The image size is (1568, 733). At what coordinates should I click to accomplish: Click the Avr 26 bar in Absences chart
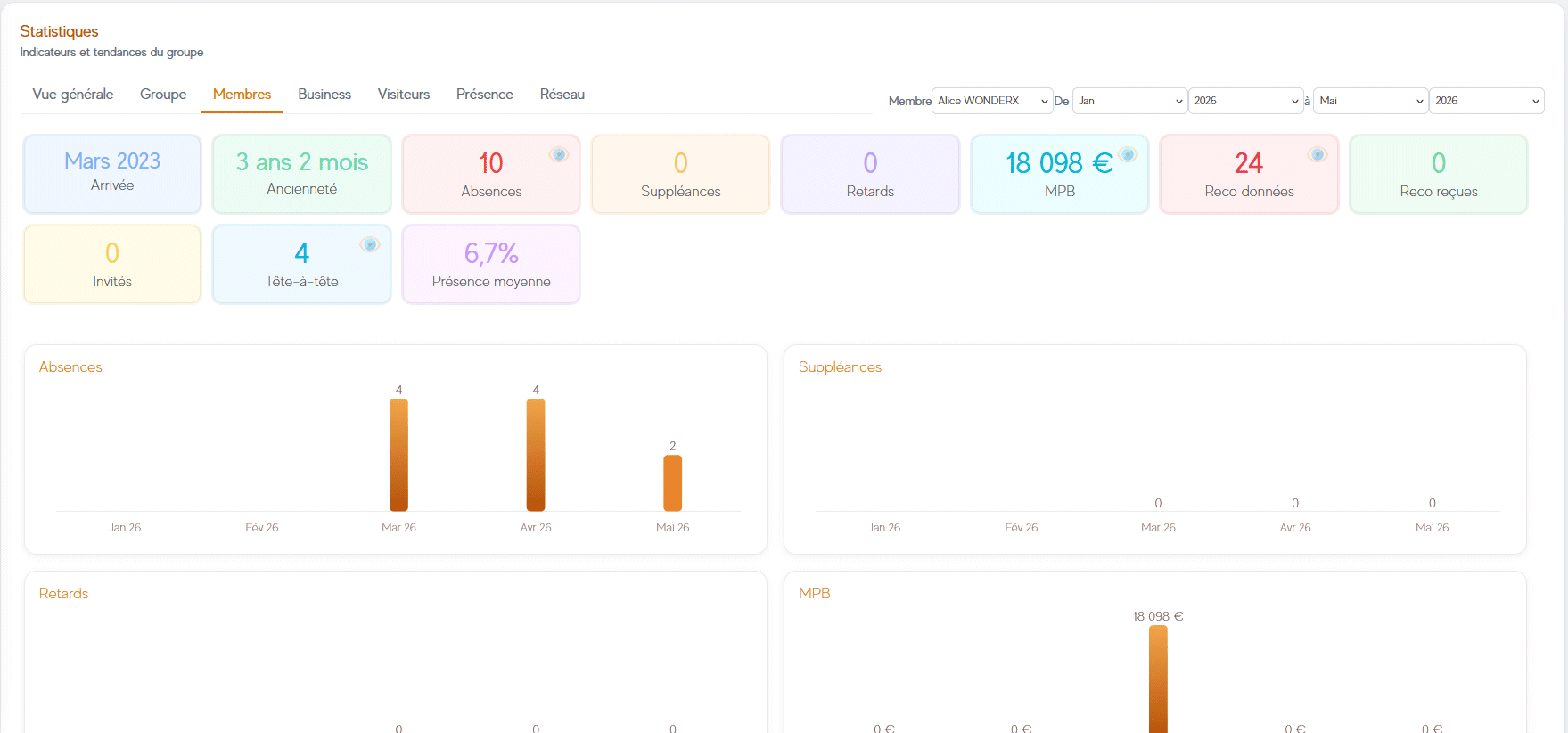pyautogui.click(x=536, y=455)
